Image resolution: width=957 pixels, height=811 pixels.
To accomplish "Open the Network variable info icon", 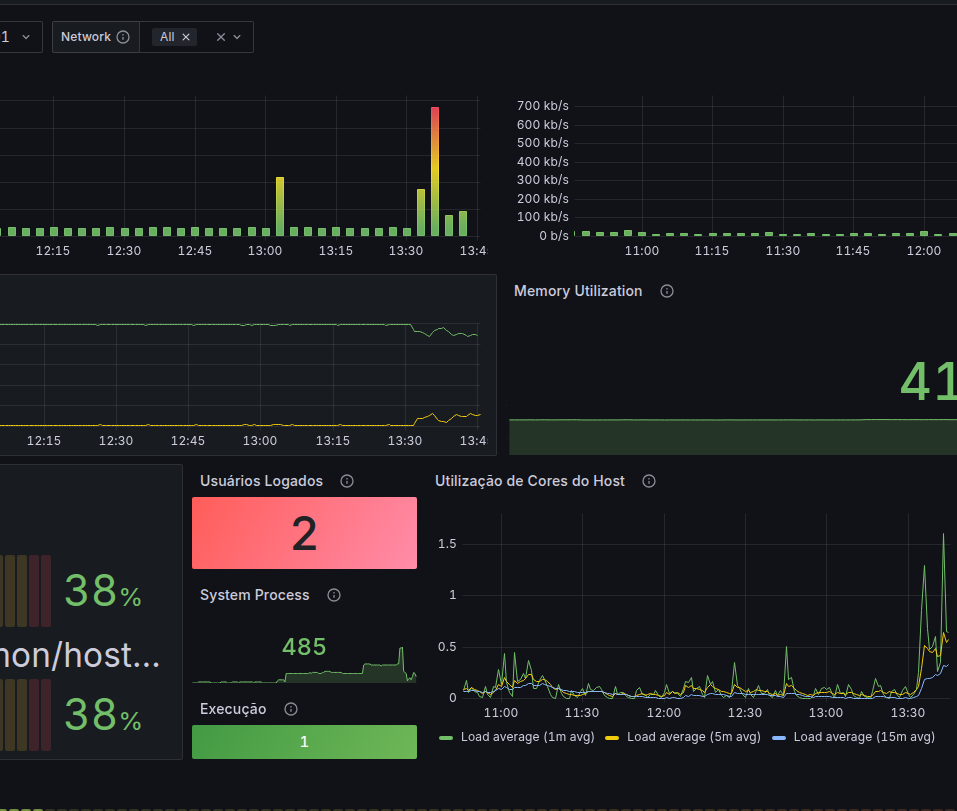I will click(123, 37).
